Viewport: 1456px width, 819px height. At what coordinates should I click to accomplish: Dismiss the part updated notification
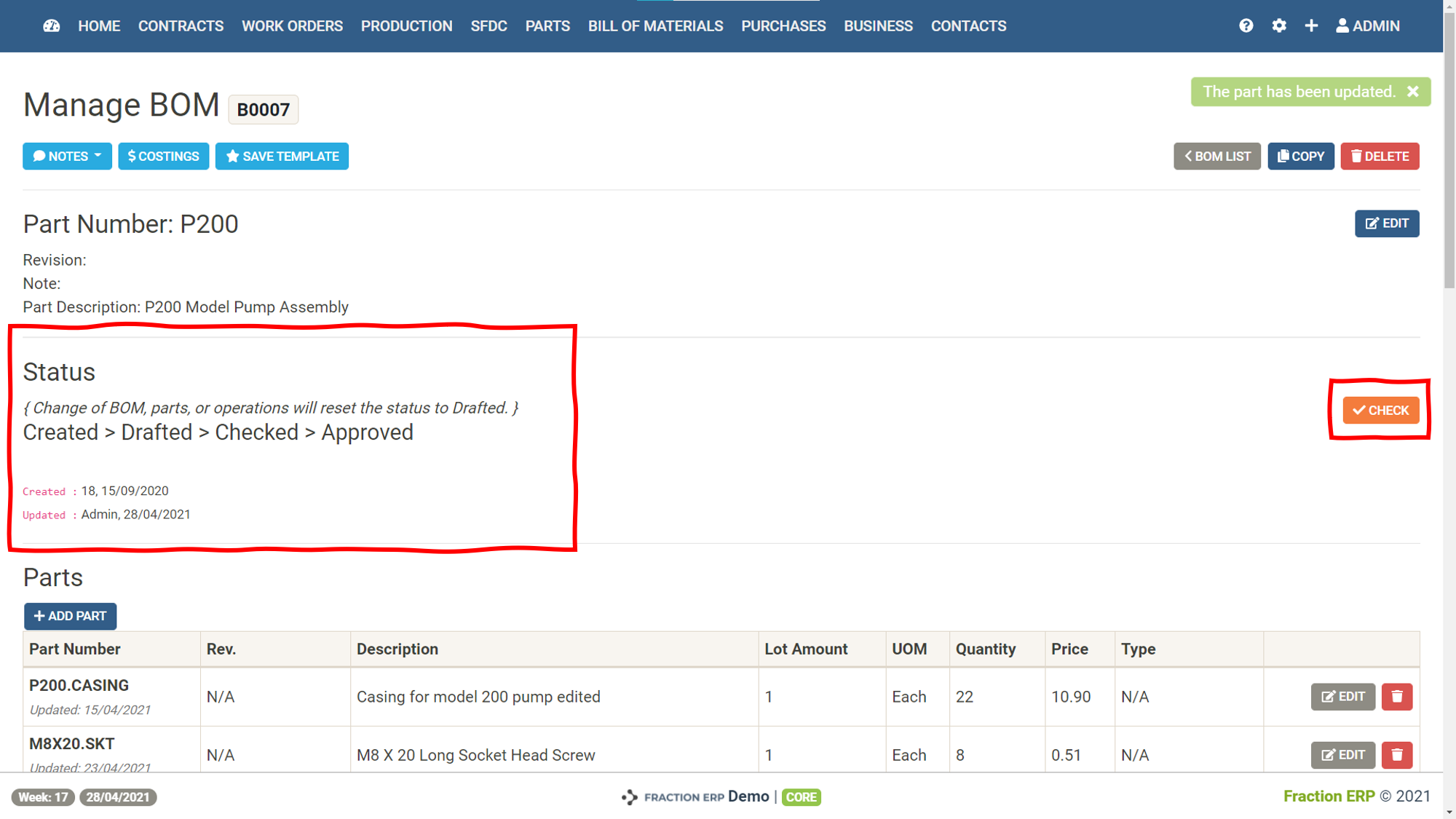pyautogui.click(x=1412, y=92)
